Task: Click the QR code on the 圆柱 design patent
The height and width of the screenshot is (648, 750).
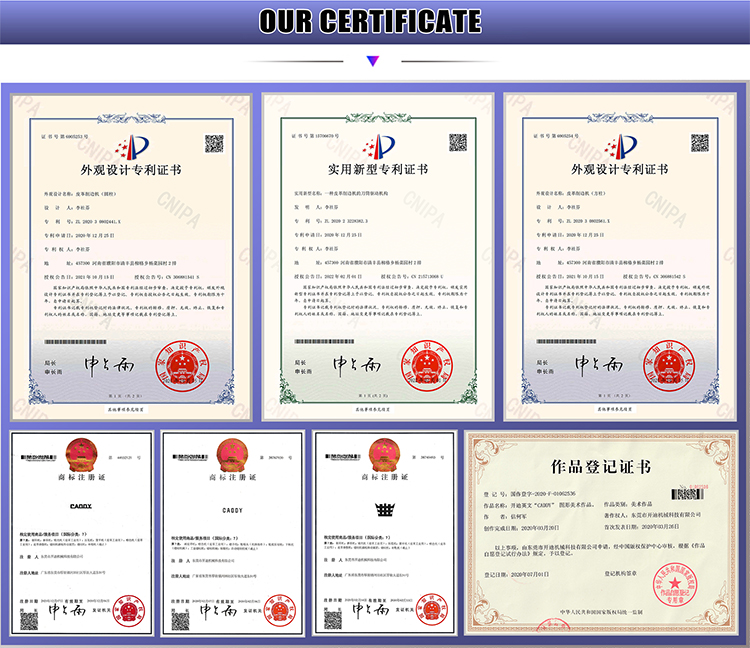Action: tap(214, 143)
